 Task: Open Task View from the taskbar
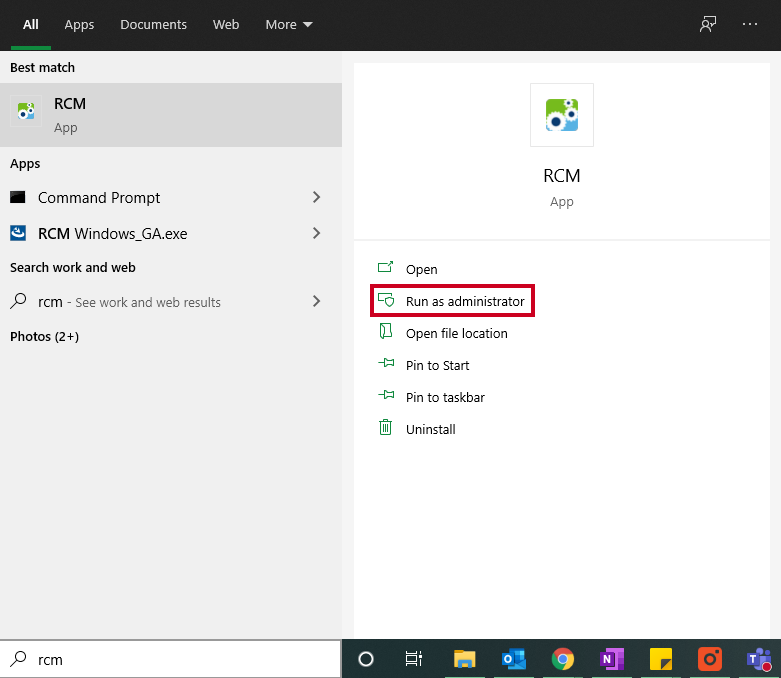414,659
